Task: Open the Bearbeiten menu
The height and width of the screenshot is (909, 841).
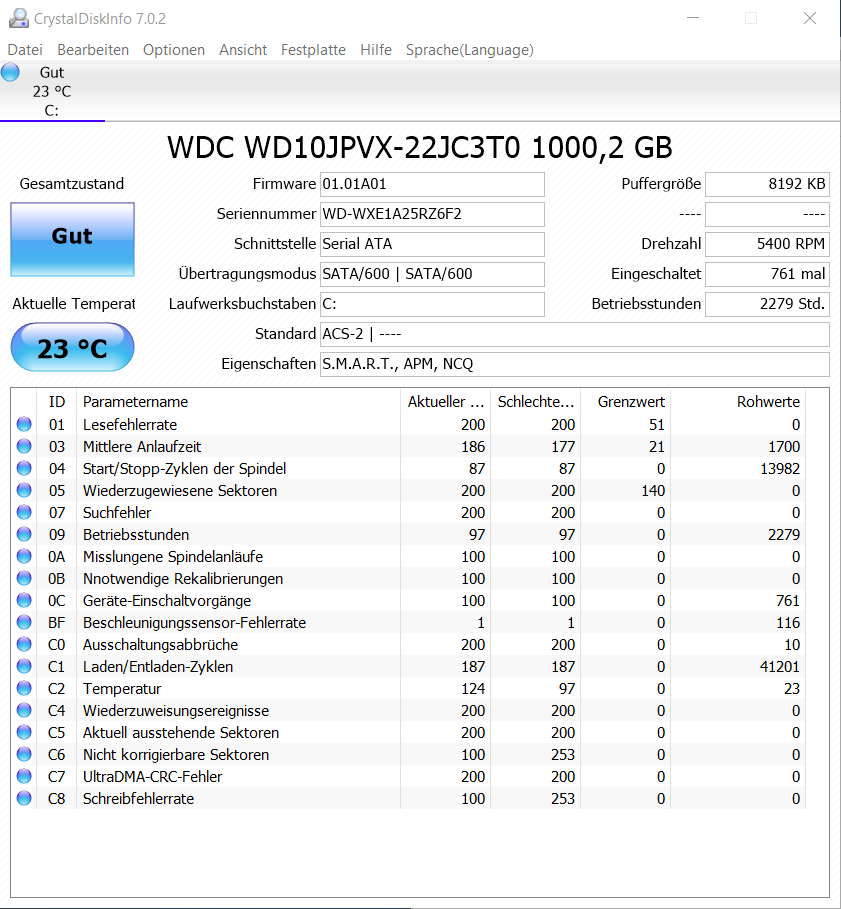Action: [93, 50]
